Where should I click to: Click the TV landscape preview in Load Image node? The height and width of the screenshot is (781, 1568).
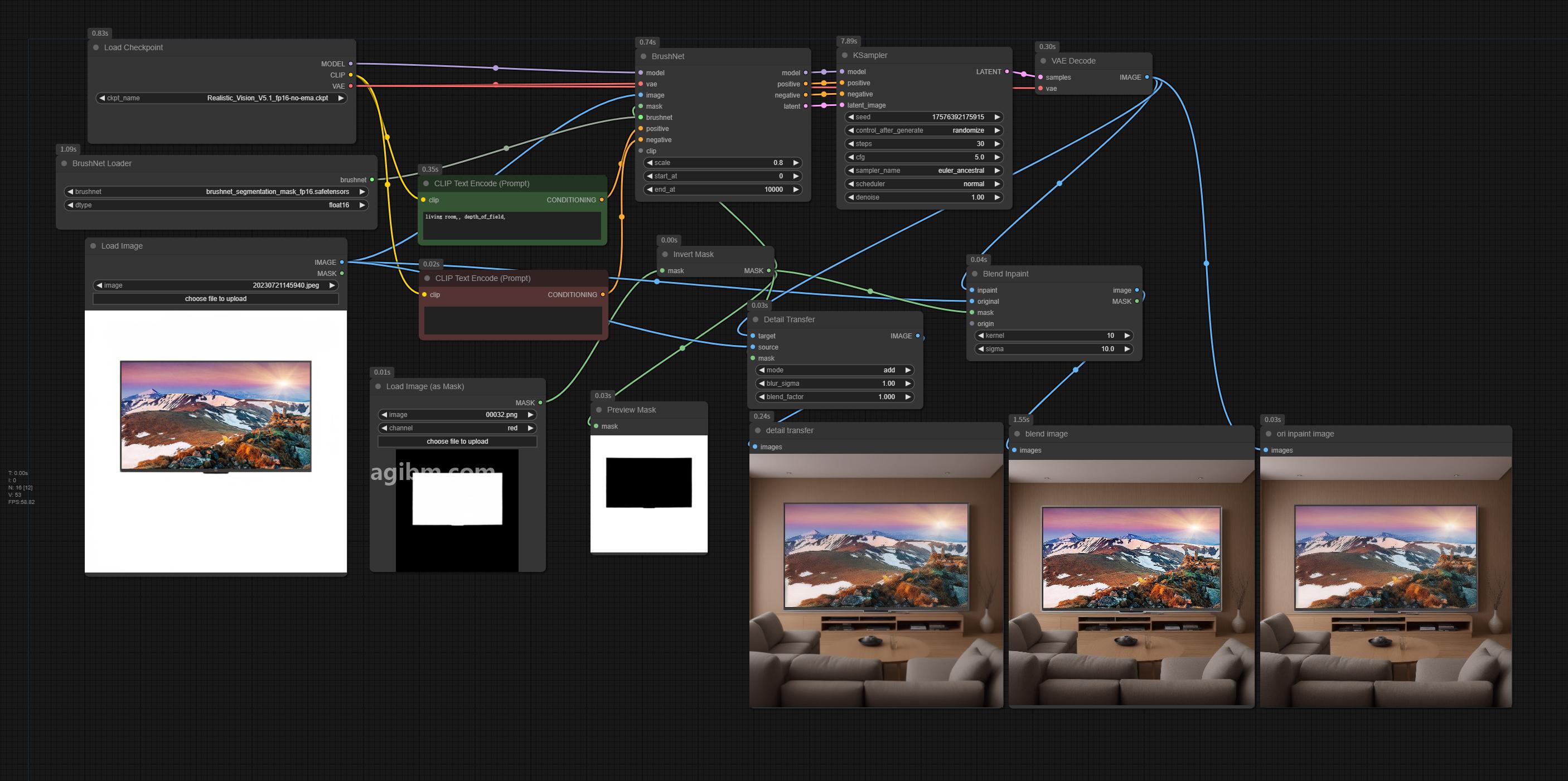[215, 442]
